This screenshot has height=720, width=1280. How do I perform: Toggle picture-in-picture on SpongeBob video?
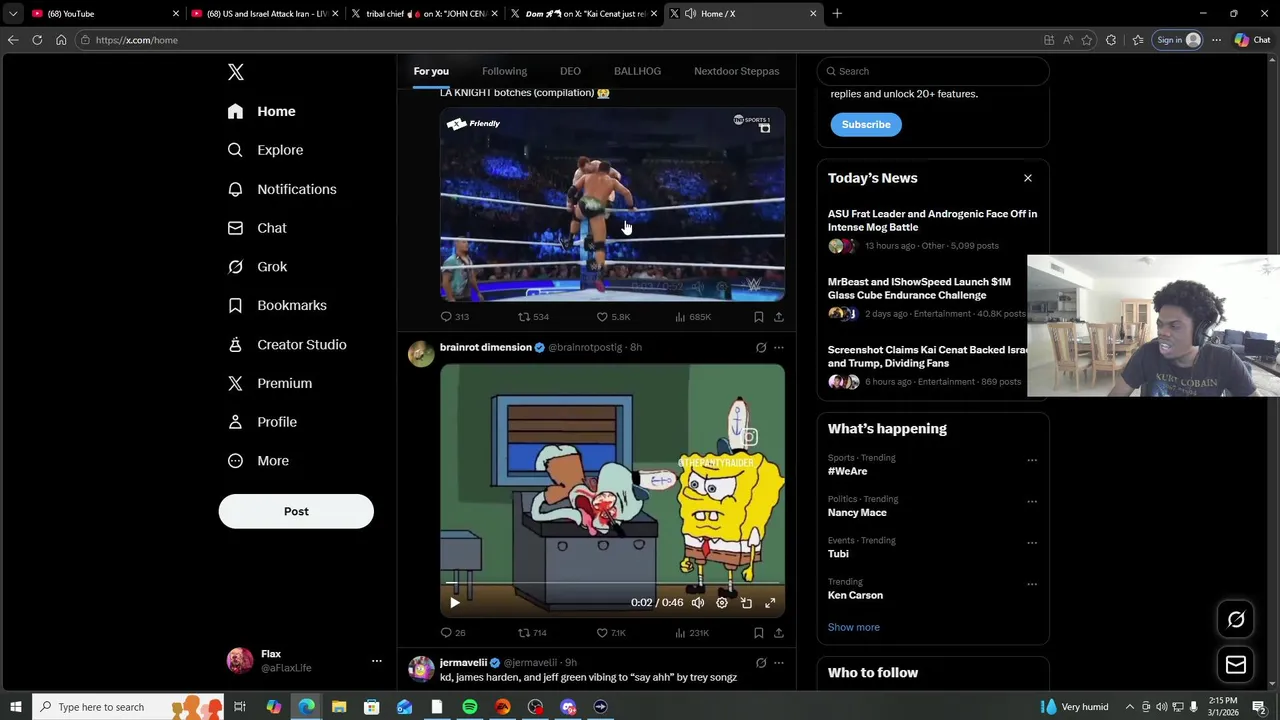tap(746, 603)
